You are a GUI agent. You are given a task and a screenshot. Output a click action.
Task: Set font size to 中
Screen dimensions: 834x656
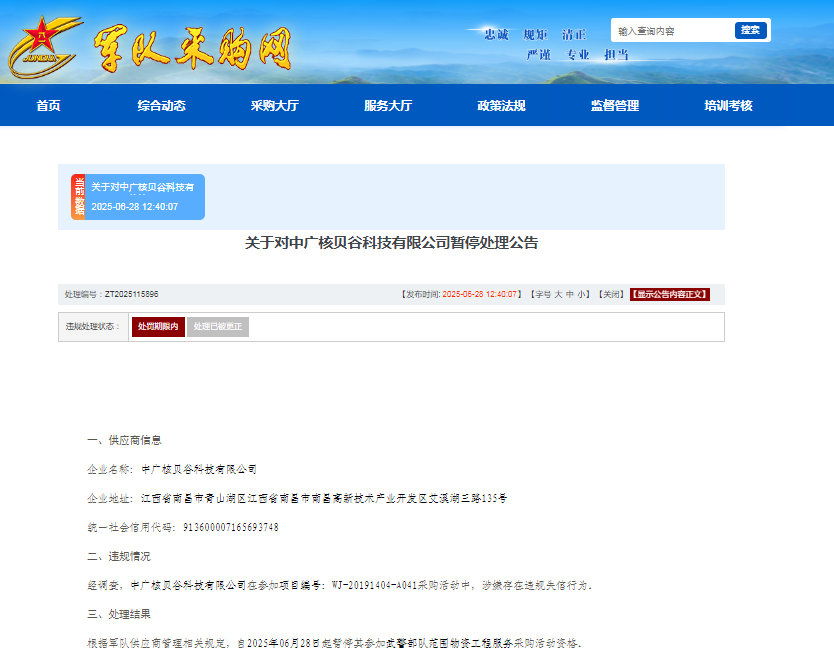[570, 294]
